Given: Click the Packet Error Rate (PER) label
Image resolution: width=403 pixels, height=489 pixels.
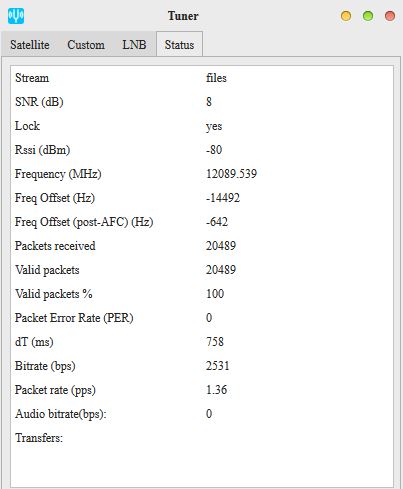Looking at the screenshot, I should point(74,318).
